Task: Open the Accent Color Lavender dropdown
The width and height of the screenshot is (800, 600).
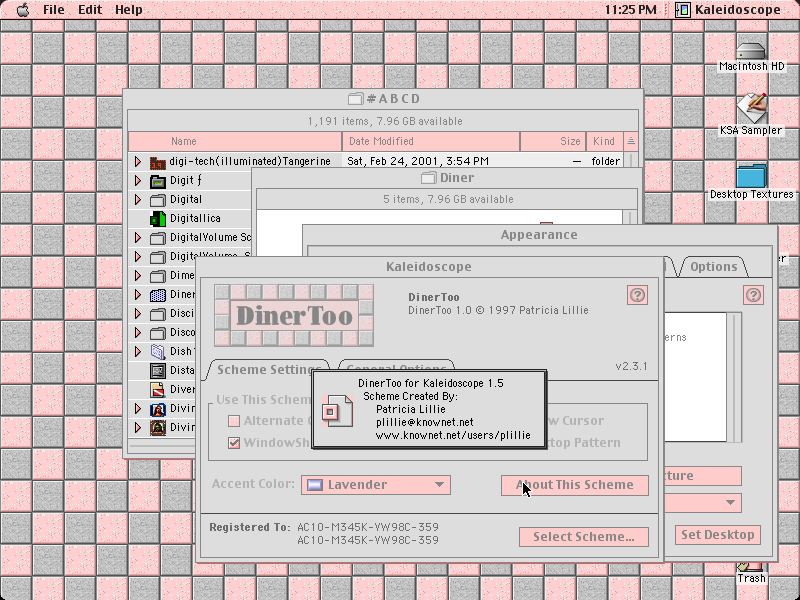Action: pyautogui.click(x=376, y=485)
